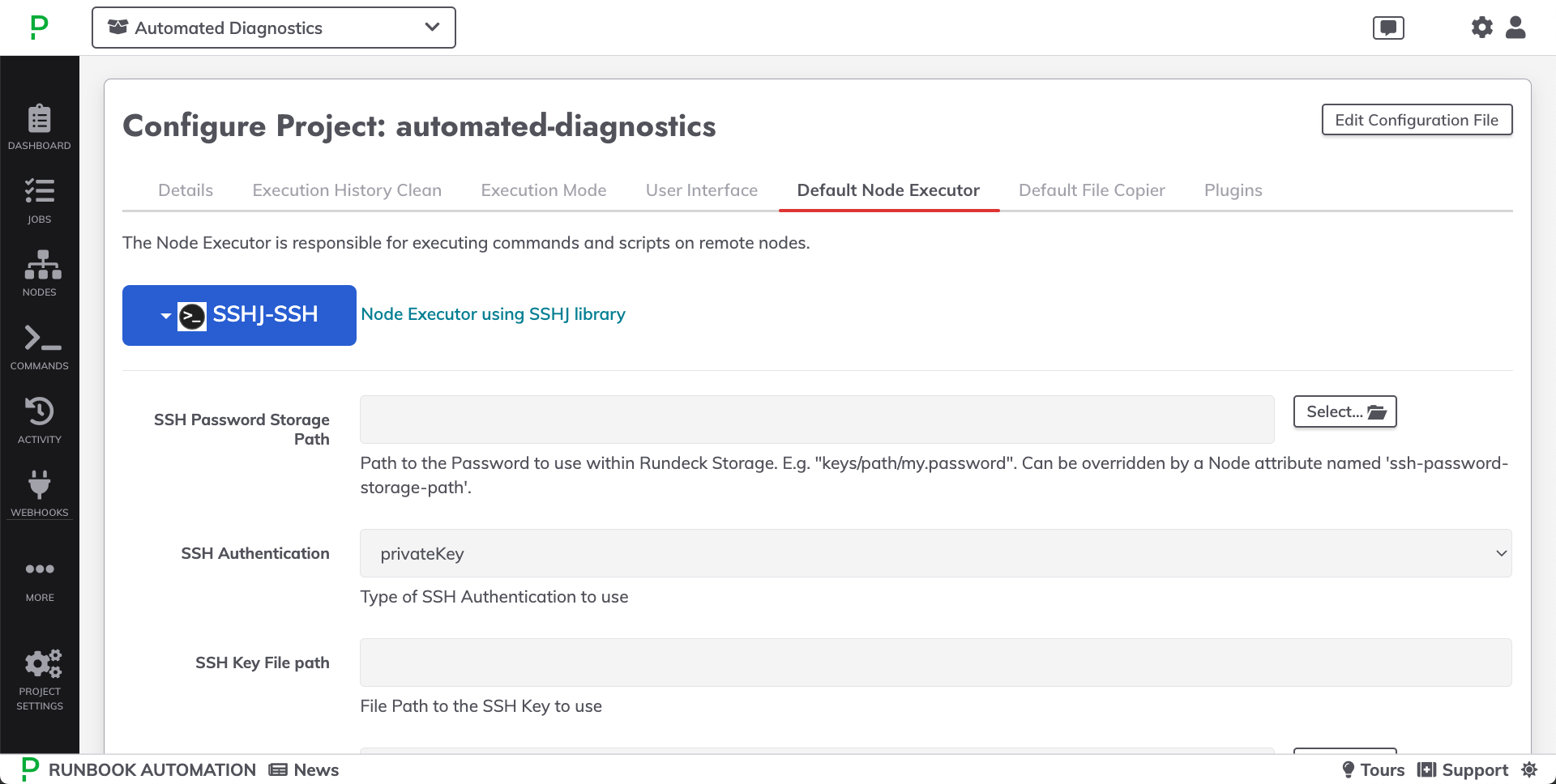Open the Automated Diagnostics project dropdown

point(274,28)
